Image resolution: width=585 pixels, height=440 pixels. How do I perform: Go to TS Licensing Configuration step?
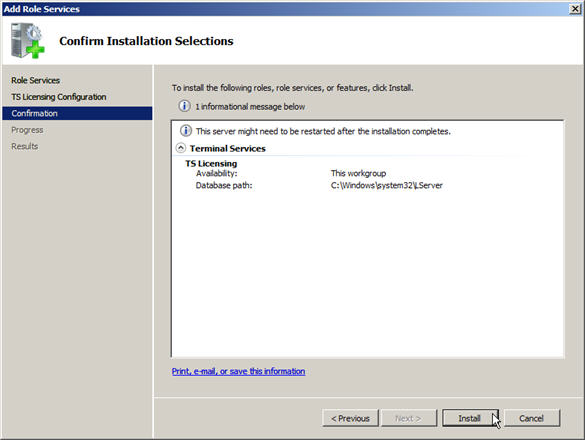click(x=59, y=97)
